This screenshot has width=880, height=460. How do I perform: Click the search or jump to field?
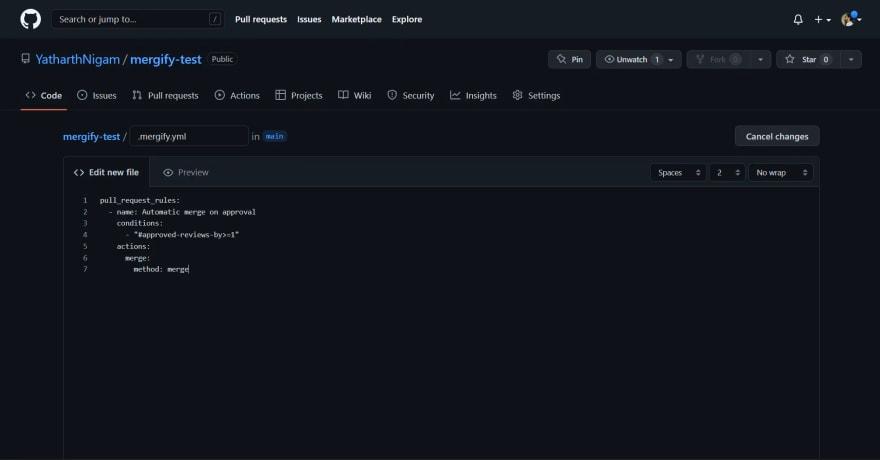pyautogui.click(x=138, y=19)
